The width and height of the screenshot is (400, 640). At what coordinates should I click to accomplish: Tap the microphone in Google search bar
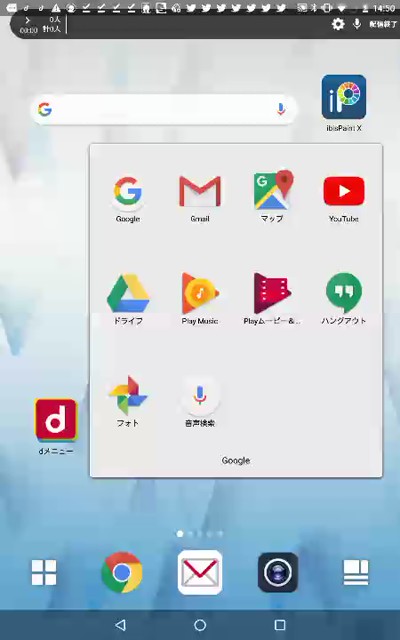coord(280,109)
